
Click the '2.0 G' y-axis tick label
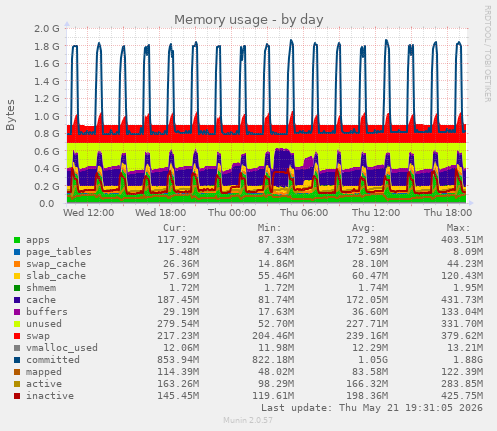click(x=47, y=29)
